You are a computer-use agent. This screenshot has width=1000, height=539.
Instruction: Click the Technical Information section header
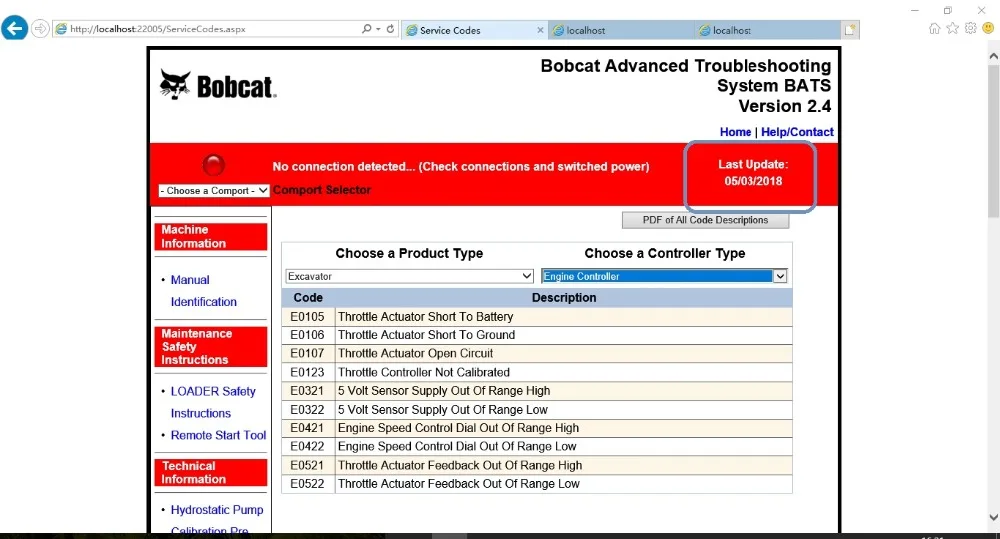(210, 473)
